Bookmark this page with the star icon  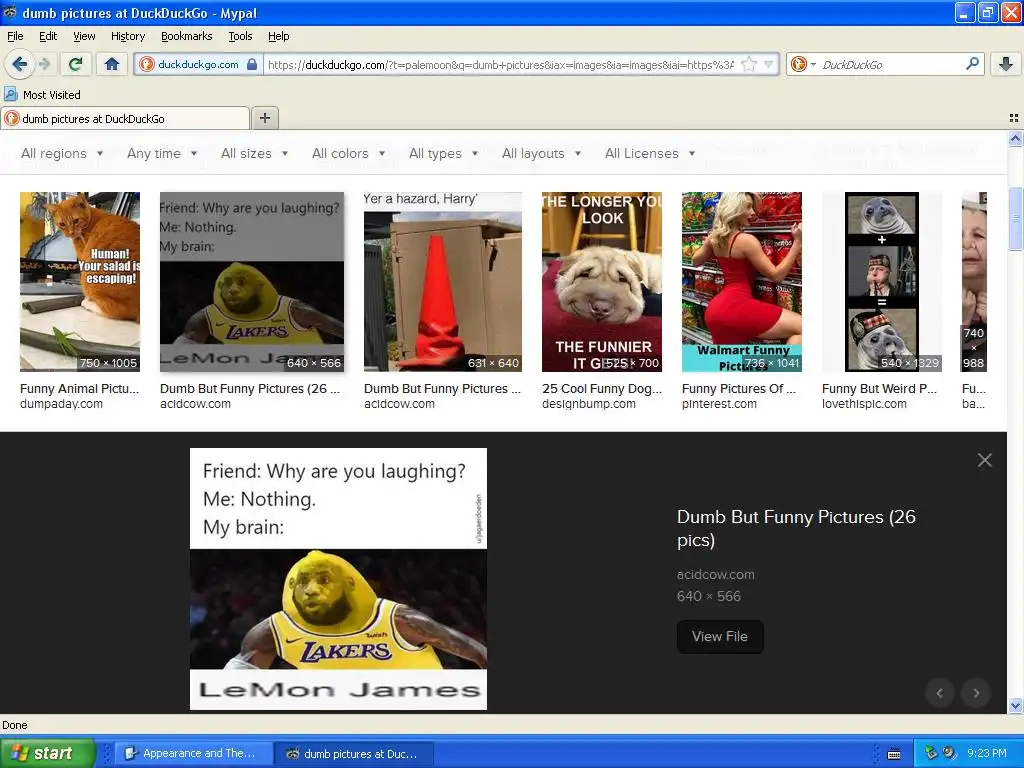(x=749, y=64)
